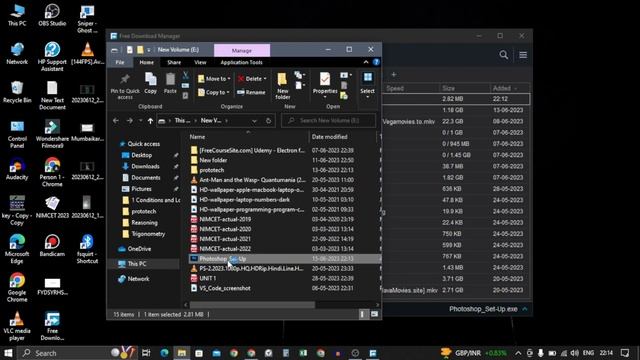
Task: Open Pictures in the navigation pane
Action: [x=137, y=189]
